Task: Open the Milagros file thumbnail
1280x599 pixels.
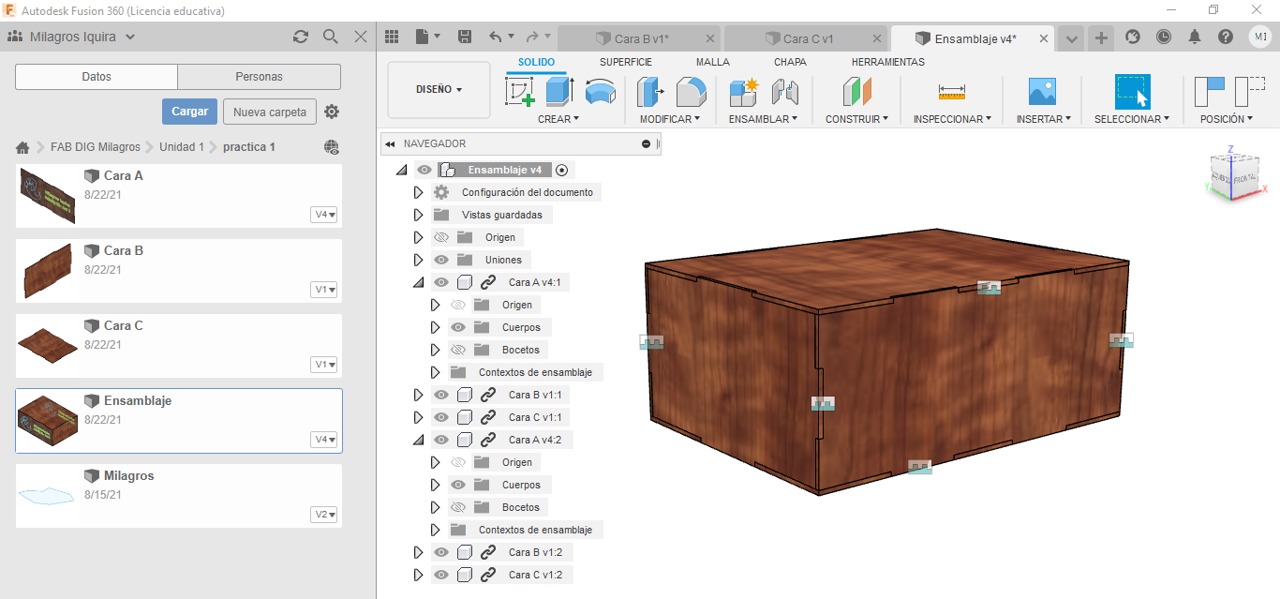Action: click(47, 495)
